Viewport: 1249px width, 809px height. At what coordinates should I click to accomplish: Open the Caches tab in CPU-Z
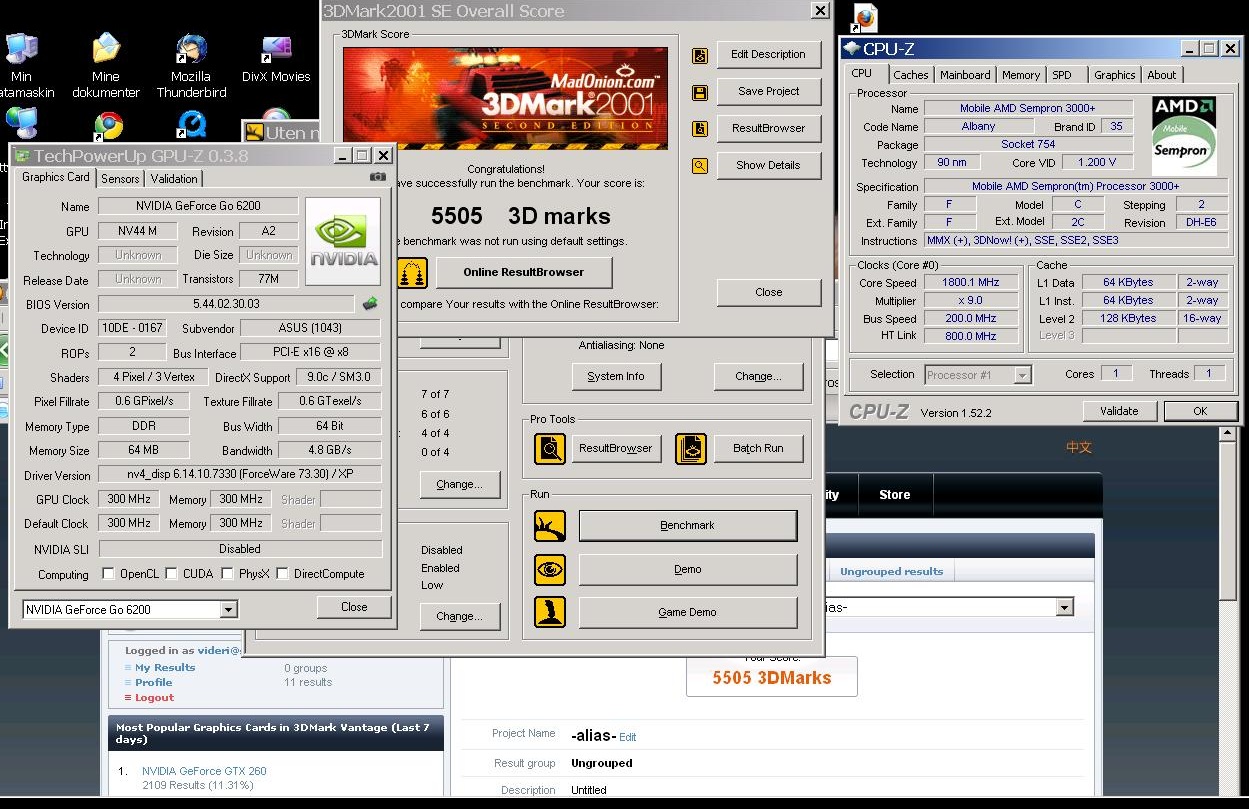point(911,75)
